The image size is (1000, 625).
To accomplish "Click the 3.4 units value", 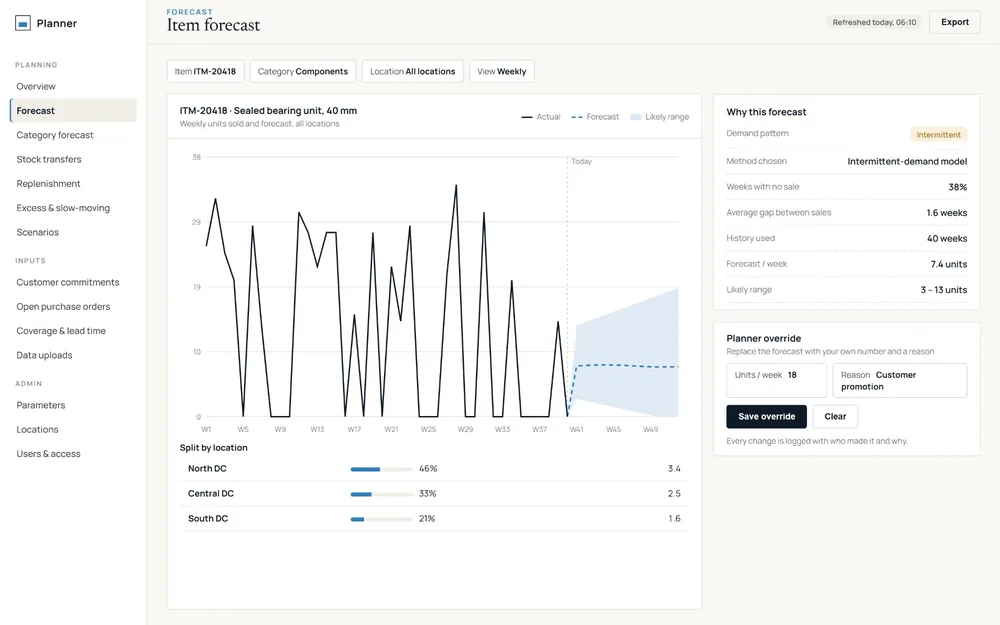I will [x=674, y=468].
